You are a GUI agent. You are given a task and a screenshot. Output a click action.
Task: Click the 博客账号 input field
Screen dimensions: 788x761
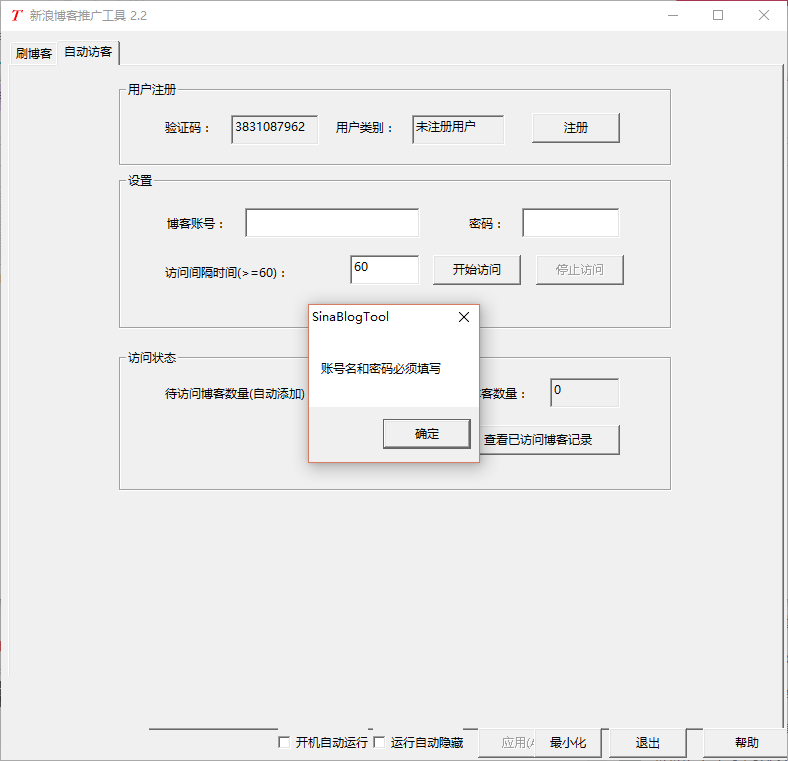331,223
